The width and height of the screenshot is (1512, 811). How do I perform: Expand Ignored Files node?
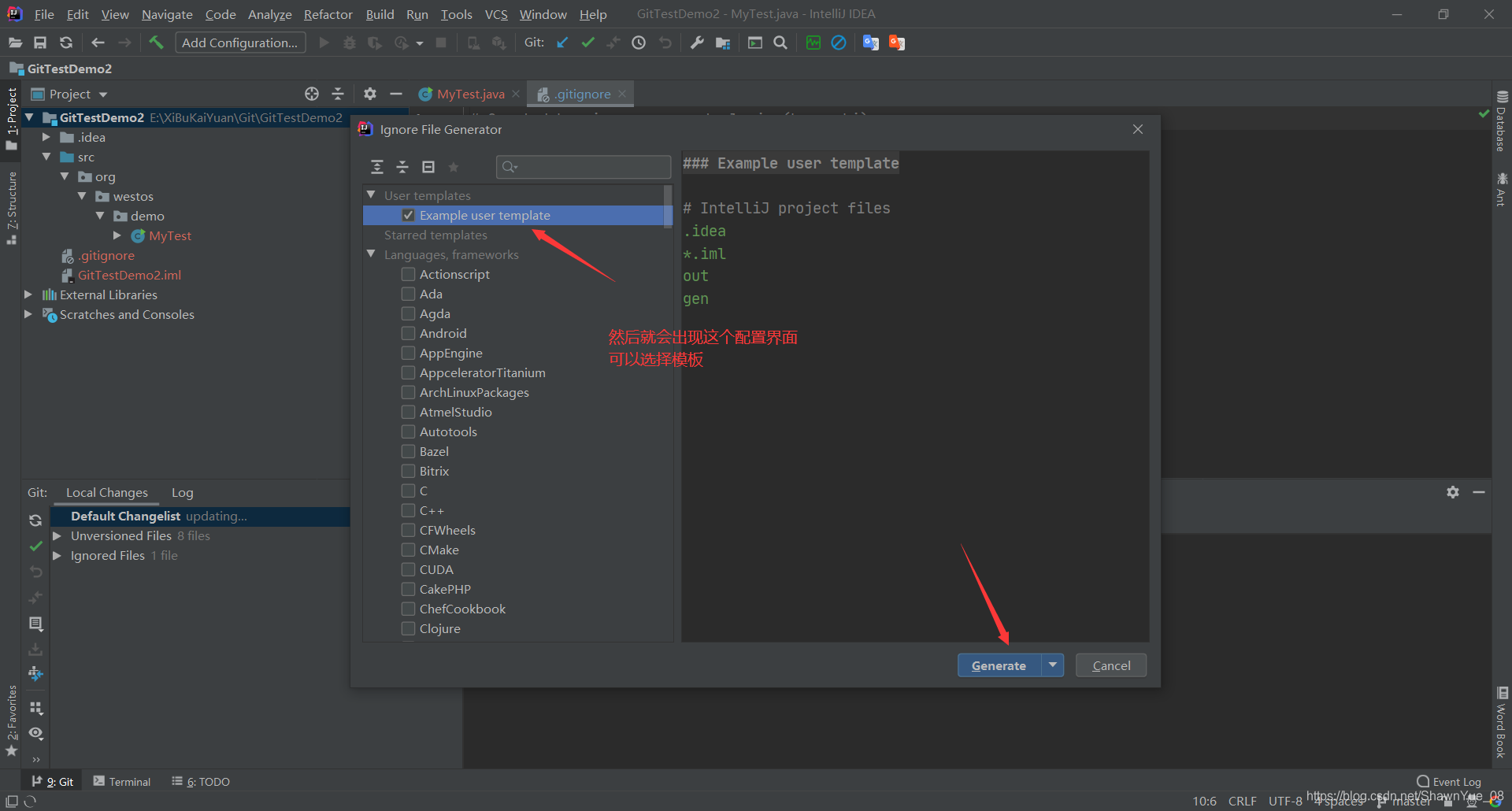coord(57,555)
